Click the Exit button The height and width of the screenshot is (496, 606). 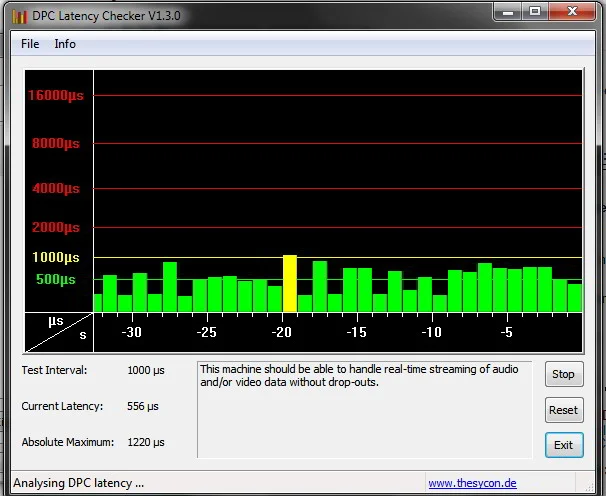click(x=563, y=445)
